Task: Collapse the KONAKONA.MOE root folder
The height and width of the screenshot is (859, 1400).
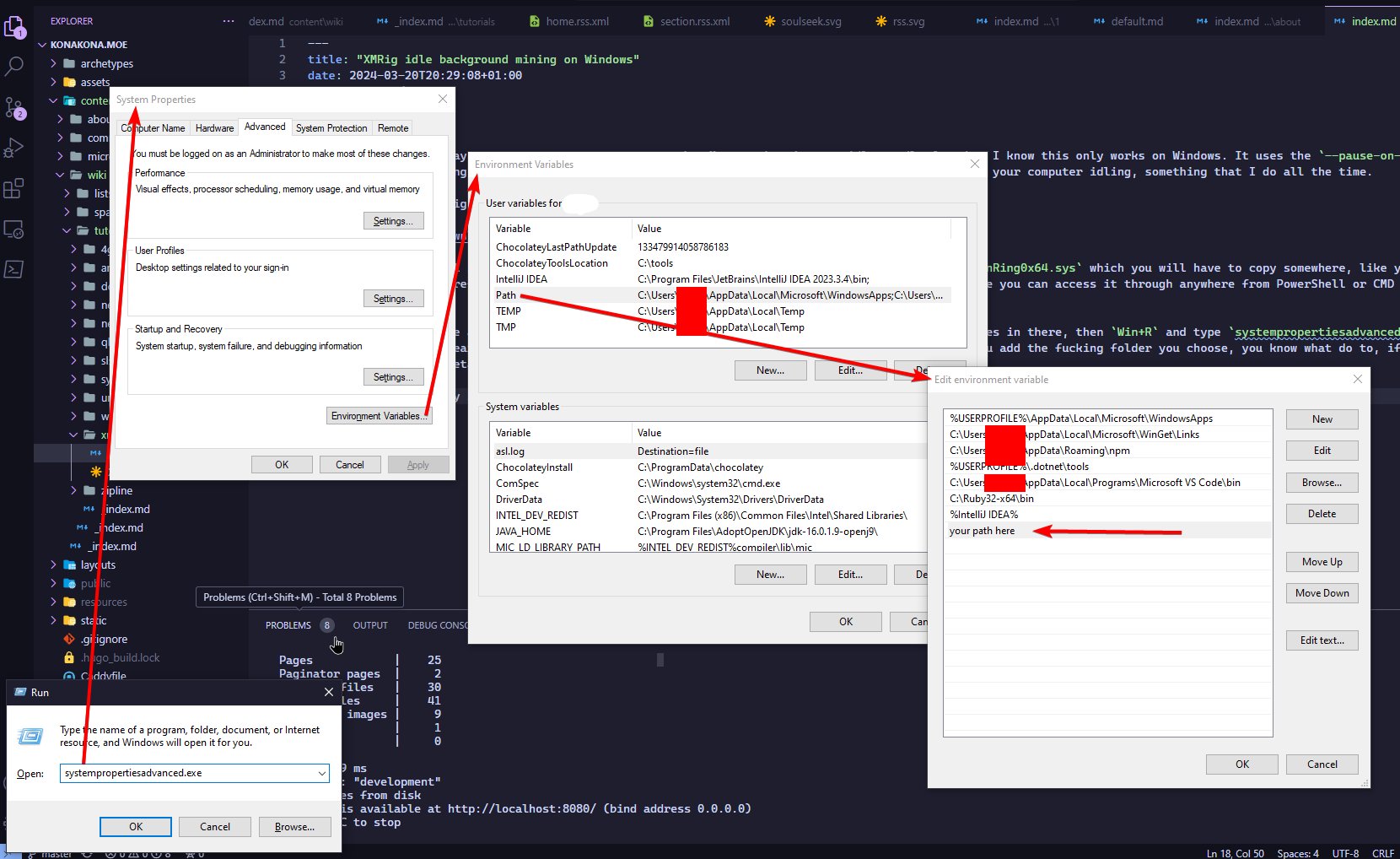Action: point(42,45)
